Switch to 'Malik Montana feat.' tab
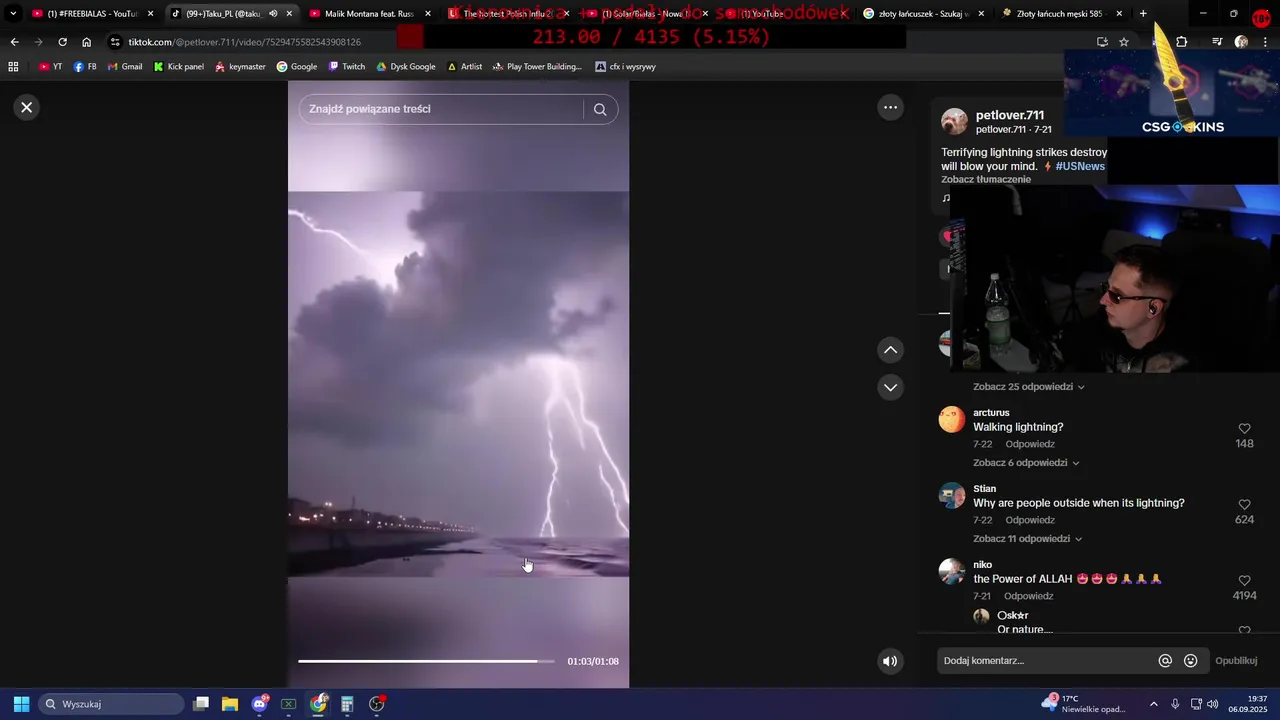1280x720 pixels. [x=368, y=14]
